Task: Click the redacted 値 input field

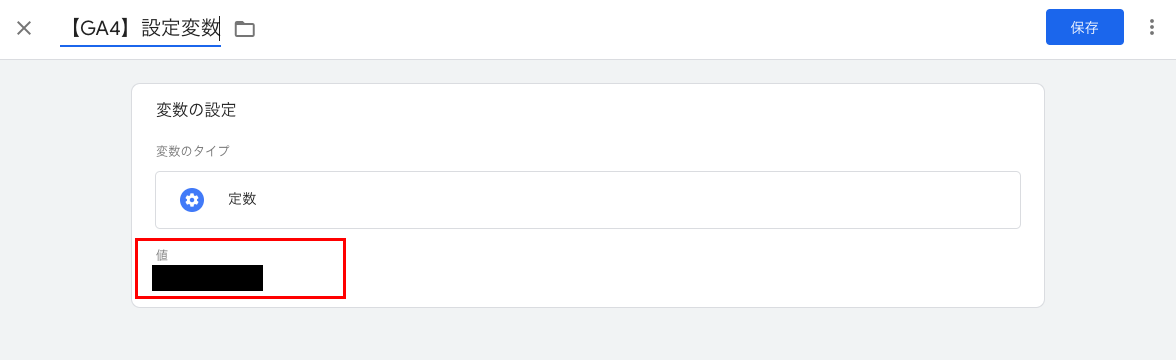Action: pyautogui.click(x=207, y=278)
